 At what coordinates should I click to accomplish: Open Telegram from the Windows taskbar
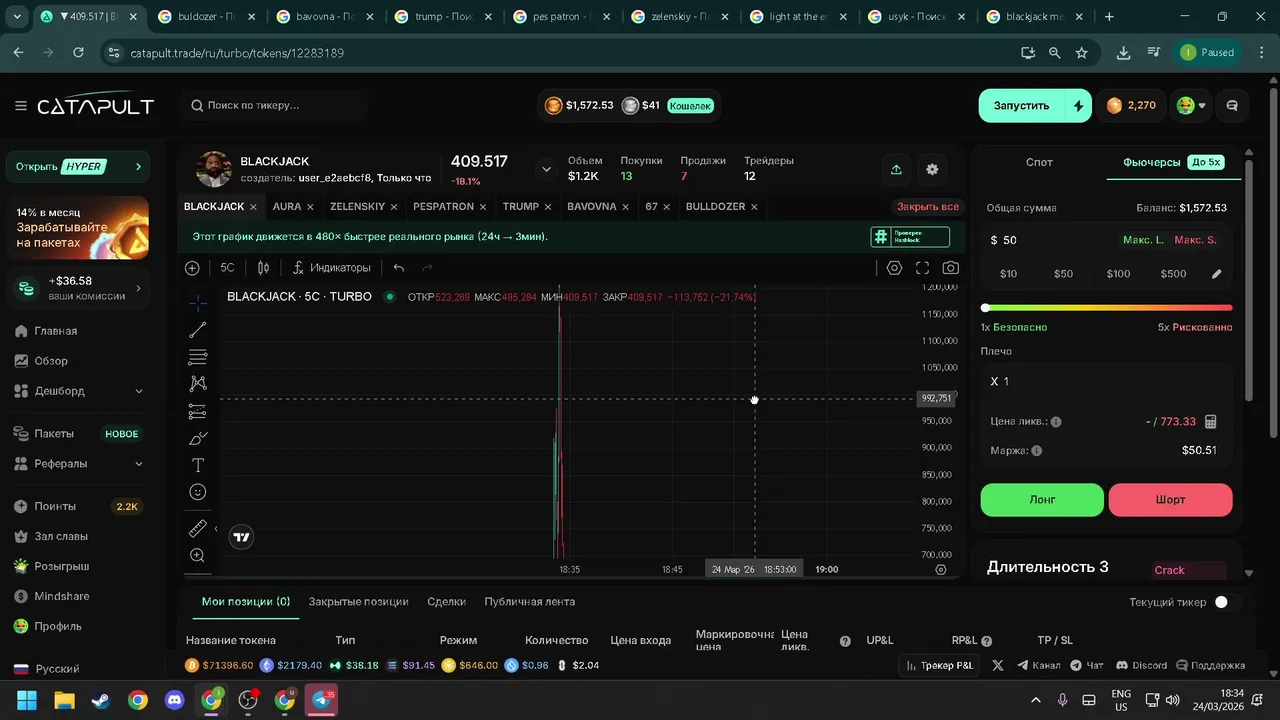tap(321, 700)
